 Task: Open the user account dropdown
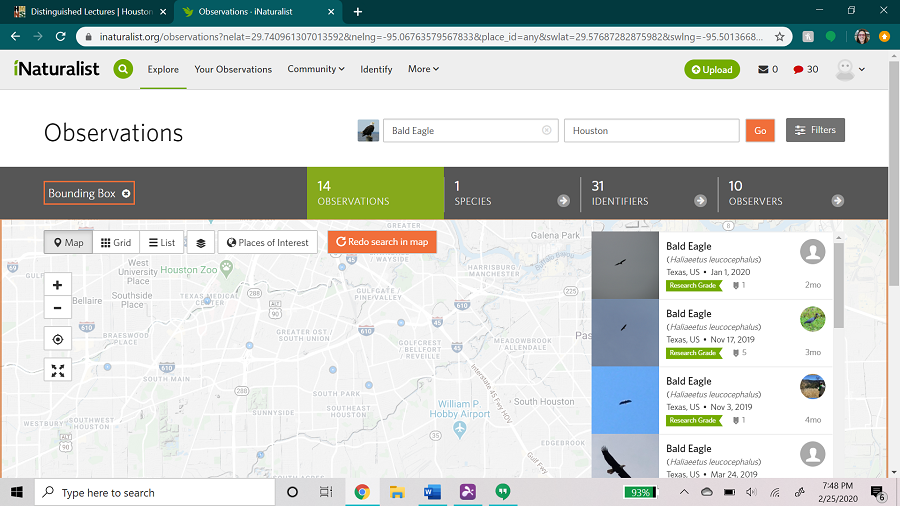[x=850, y=69]
